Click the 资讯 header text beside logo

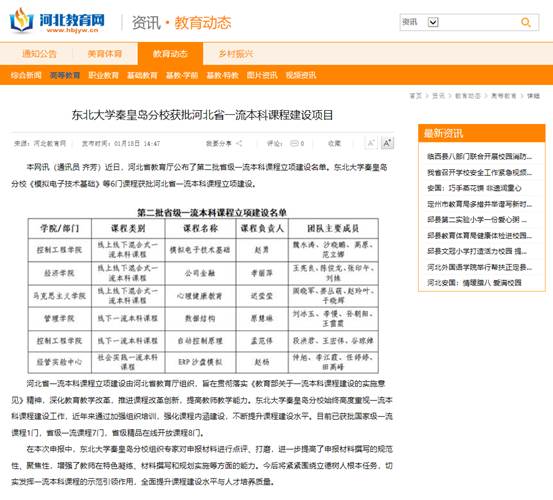[x=146, y=23]
